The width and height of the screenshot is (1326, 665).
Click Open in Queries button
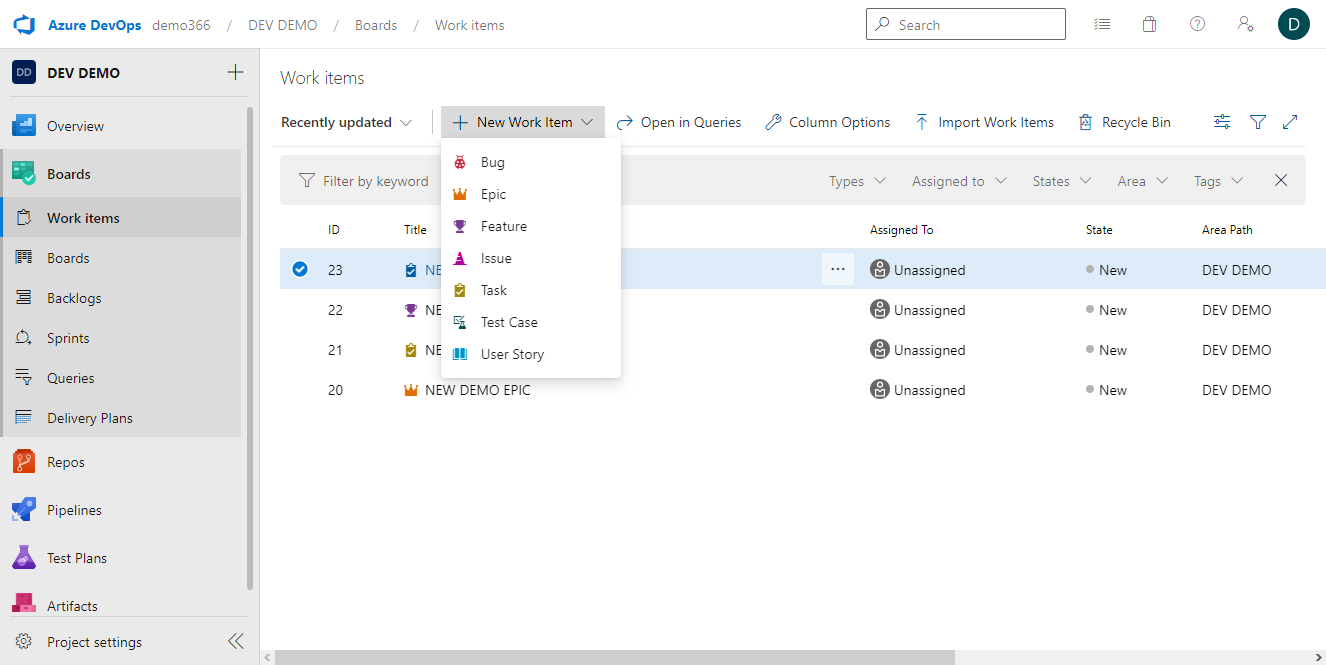point(679,122)
